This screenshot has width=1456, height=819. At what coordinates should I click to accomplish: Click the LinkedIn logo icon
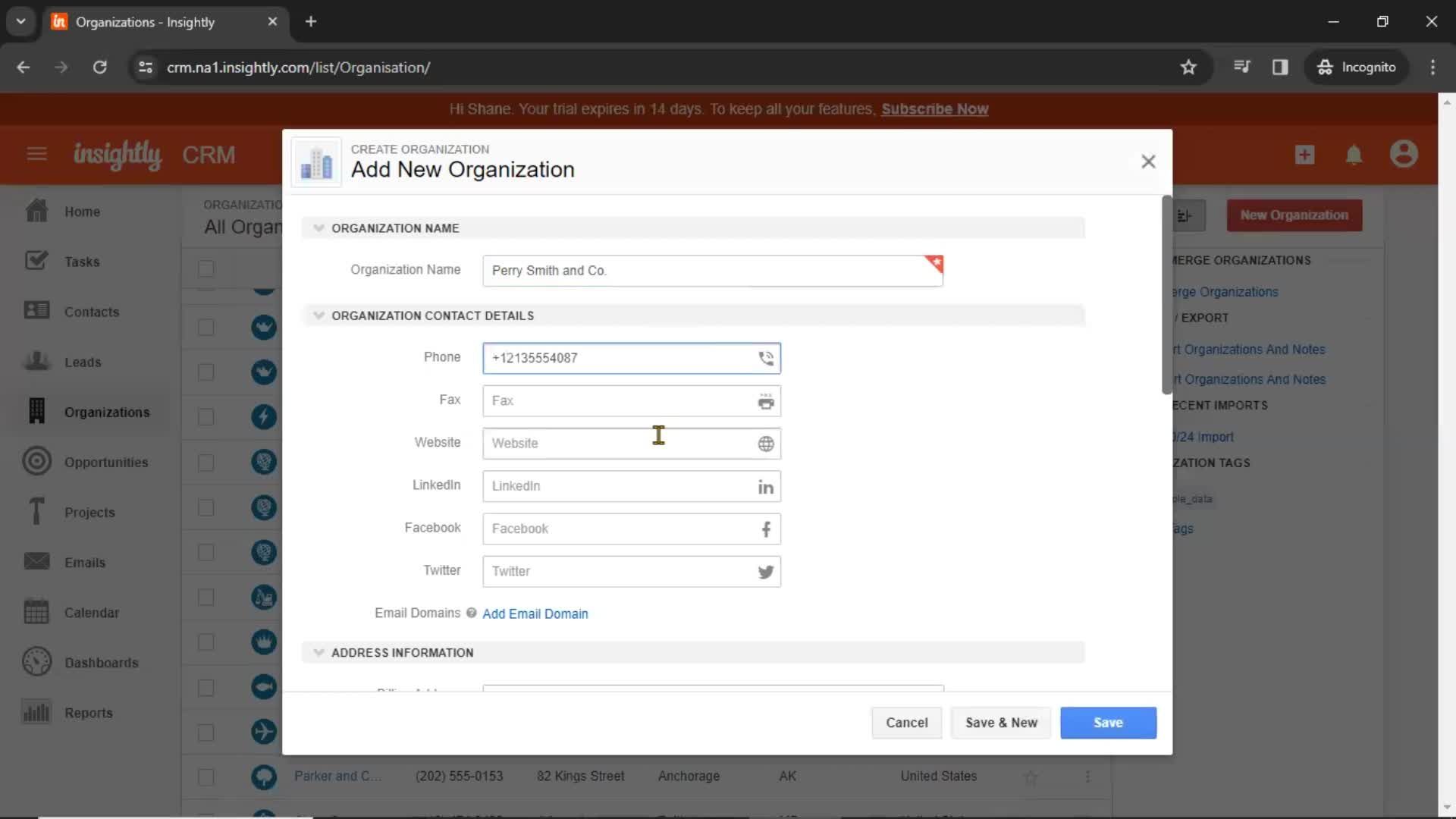tap(767, 486)
